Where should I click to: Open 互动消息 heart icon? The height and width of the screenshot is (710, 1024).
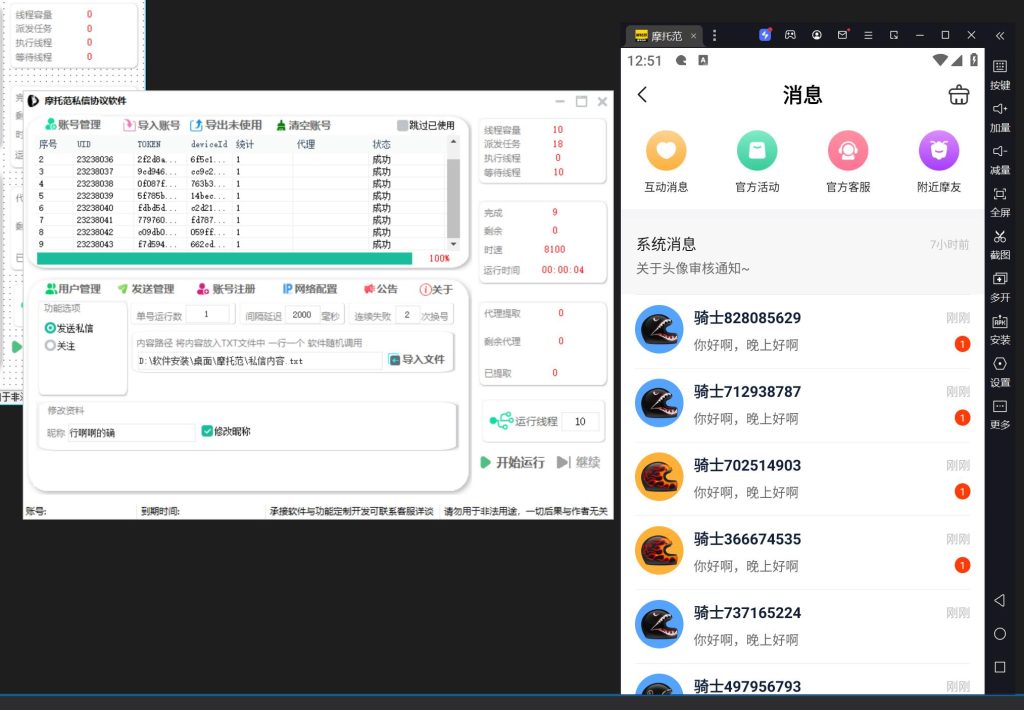666,152
